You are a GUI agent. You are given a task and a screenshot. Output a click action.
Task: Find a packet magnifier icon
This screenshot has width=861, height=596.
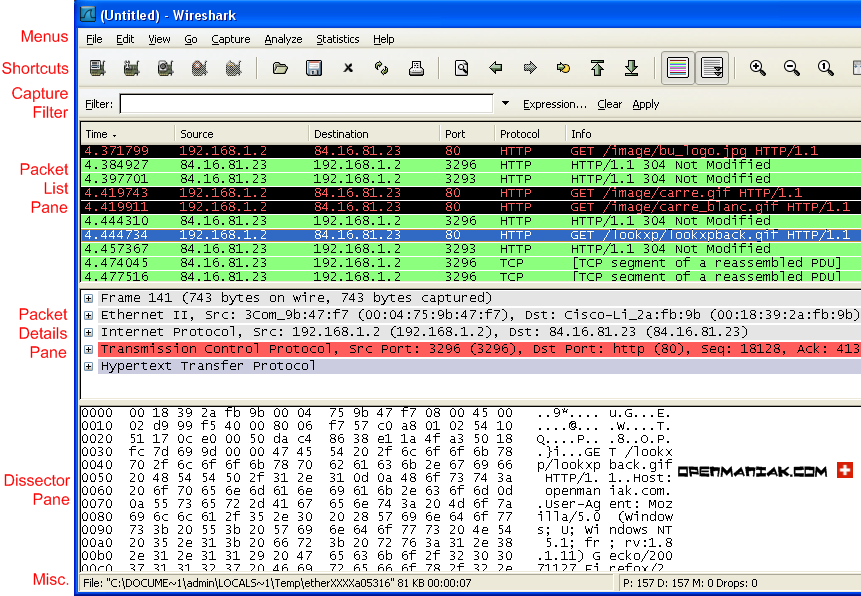pos(462,68)
